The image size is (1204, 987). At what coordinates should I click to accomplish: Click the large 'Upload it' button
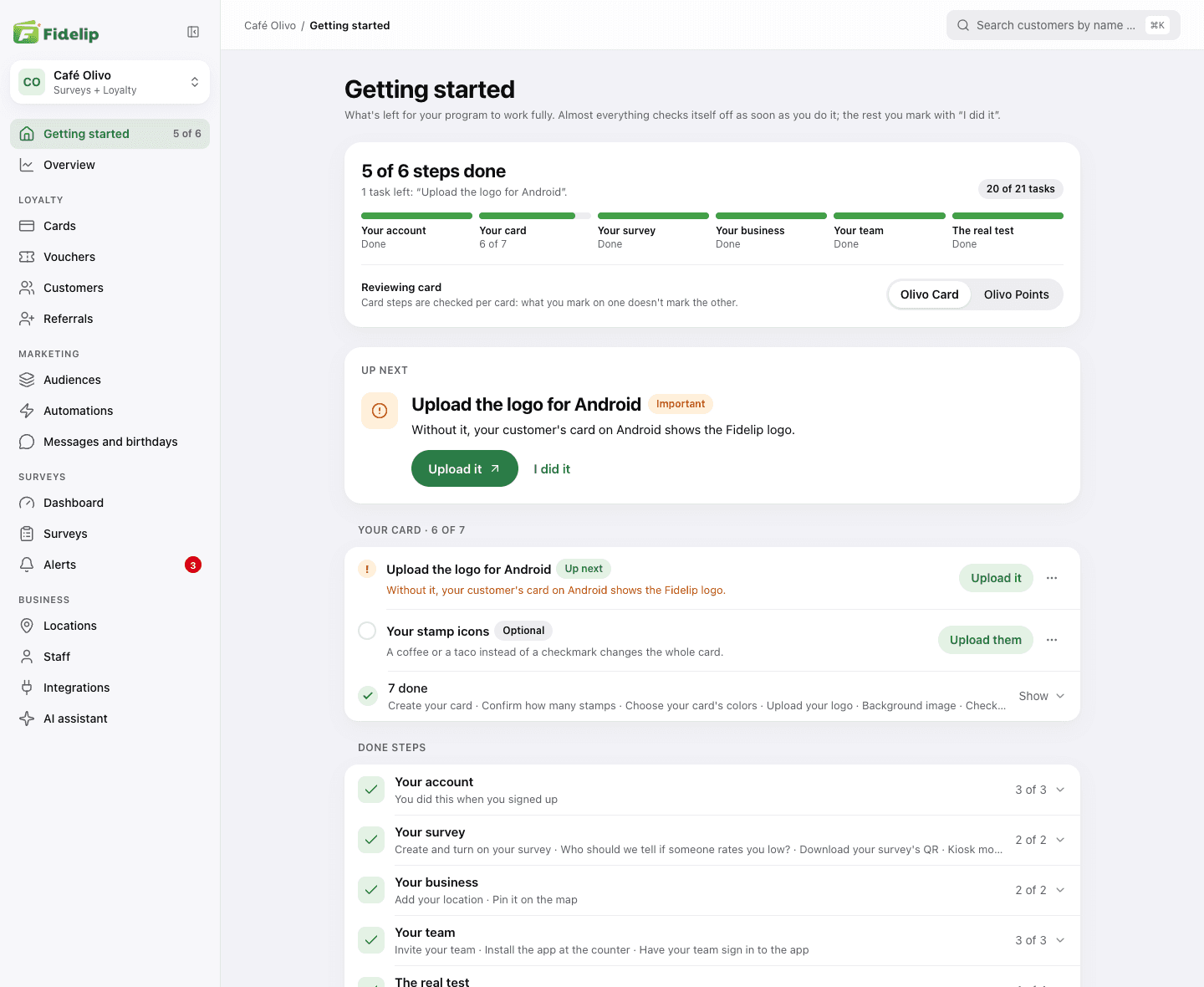465,469
